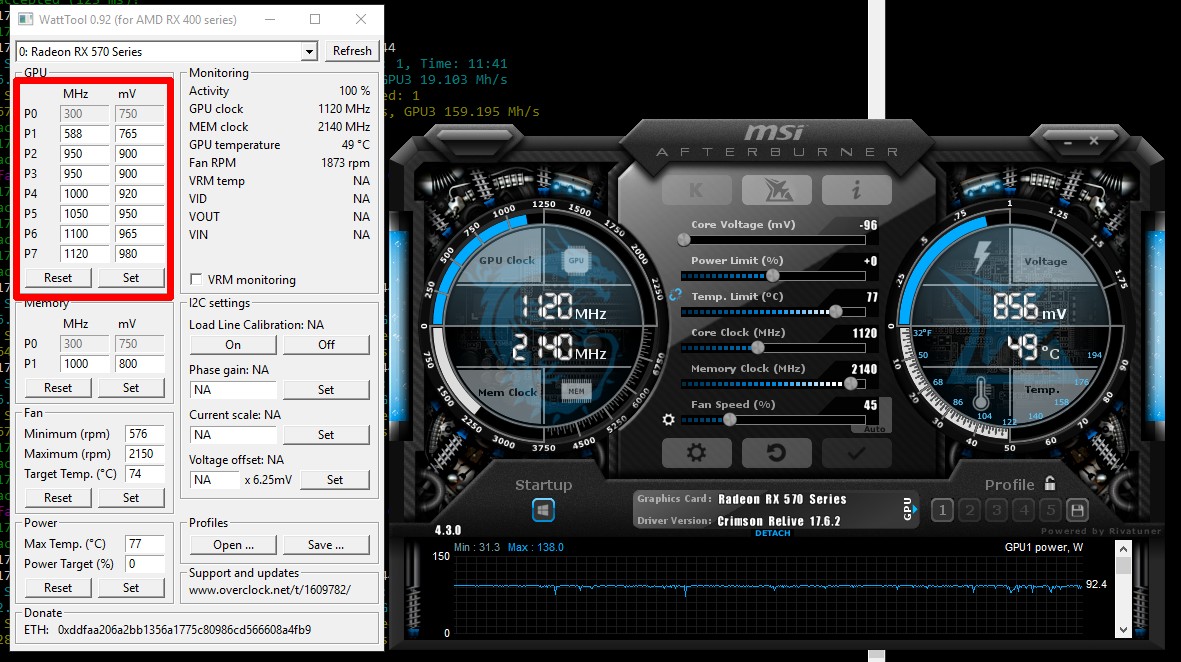Viewport: 1181px width, 662px height.
Task: Click the reset to defaults arrow button
Action: click(776, 453)
